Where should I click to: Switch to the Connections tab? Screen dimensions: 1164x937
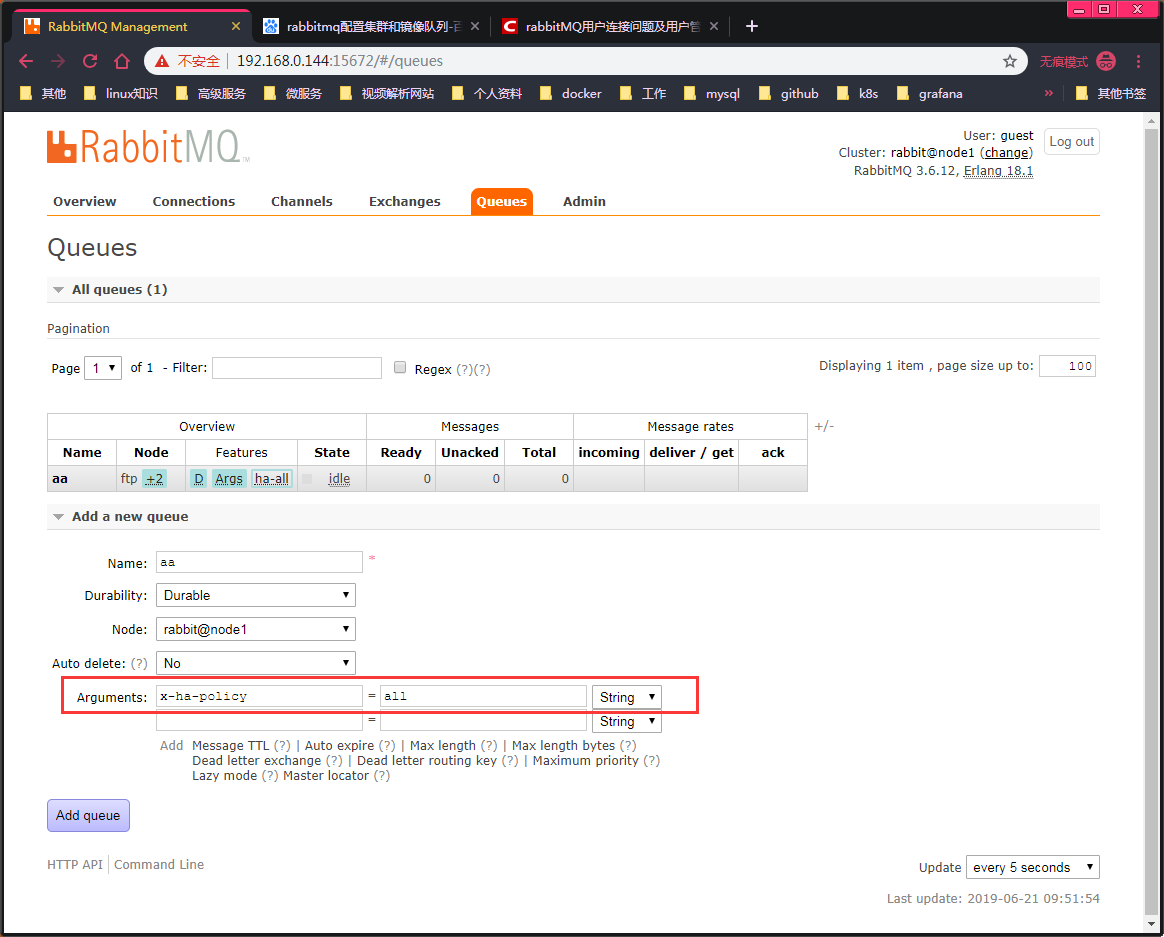[194, 201]
